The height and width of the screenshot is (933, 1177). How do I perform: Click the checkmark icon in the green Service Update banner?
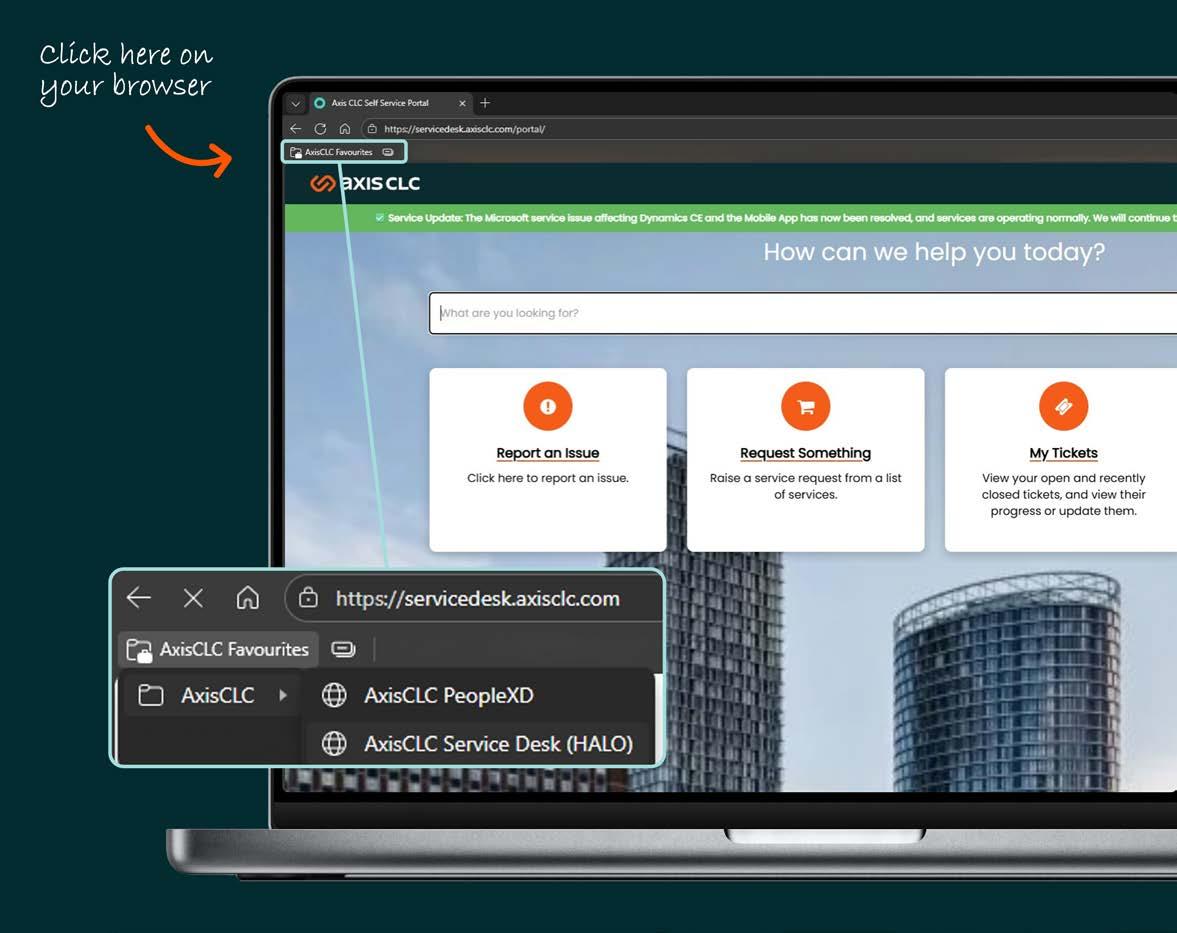(380, 218)
